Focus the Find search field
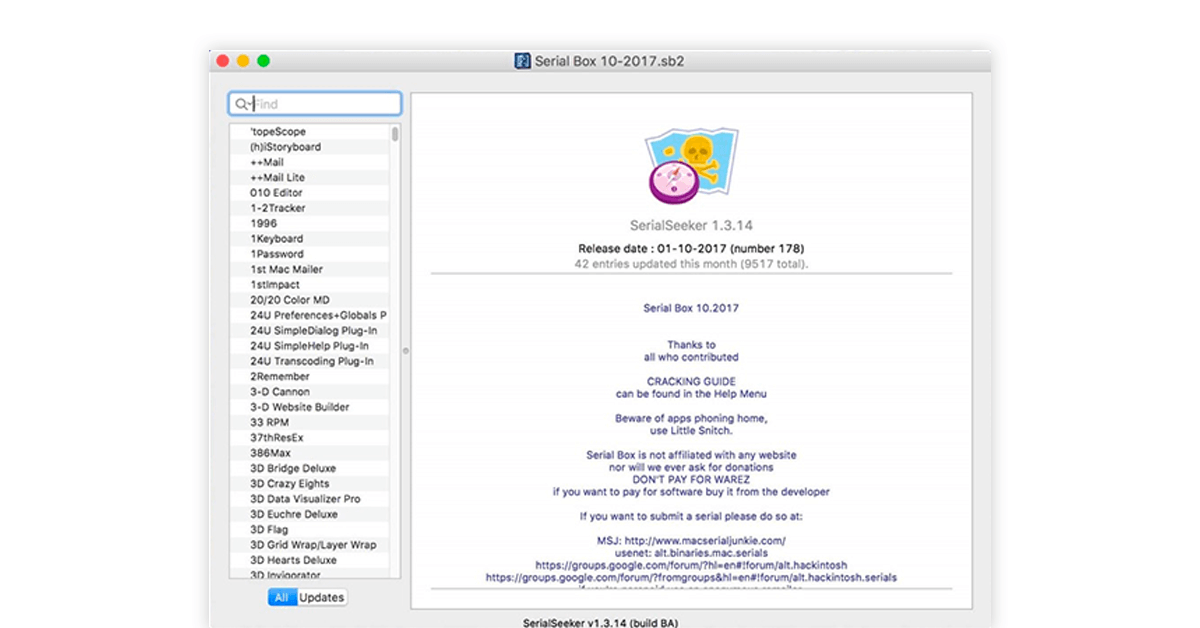Screen dimensions: 1200x628 315,104
